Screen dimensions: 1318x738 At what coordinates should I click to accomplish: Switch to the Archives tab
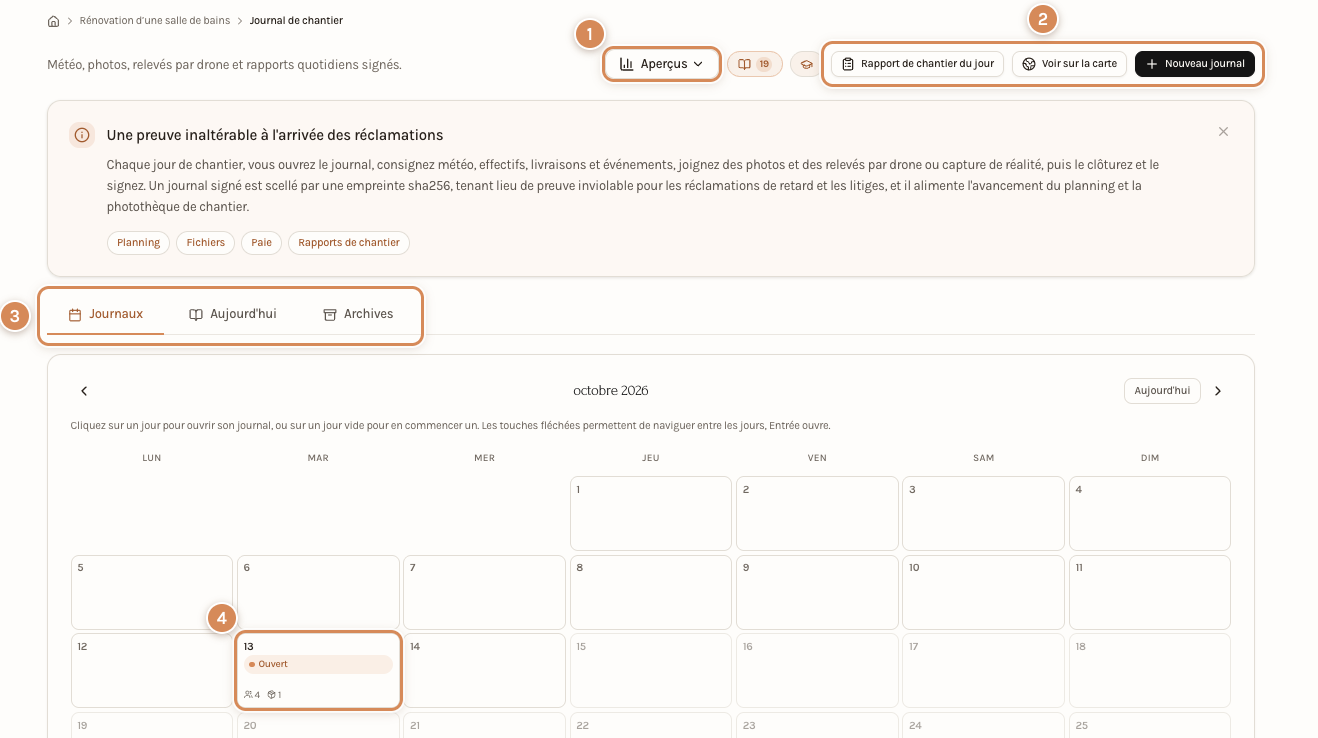pyautogui.click(x=358, y=314)
